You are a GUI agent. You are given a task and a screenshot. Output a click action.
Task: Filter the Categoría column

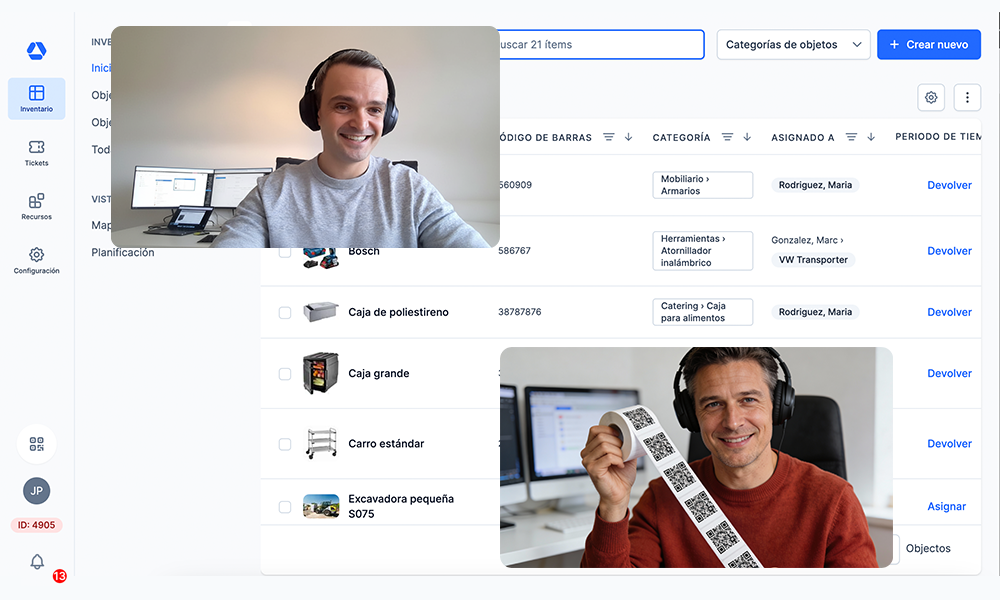tap(728, 137)
